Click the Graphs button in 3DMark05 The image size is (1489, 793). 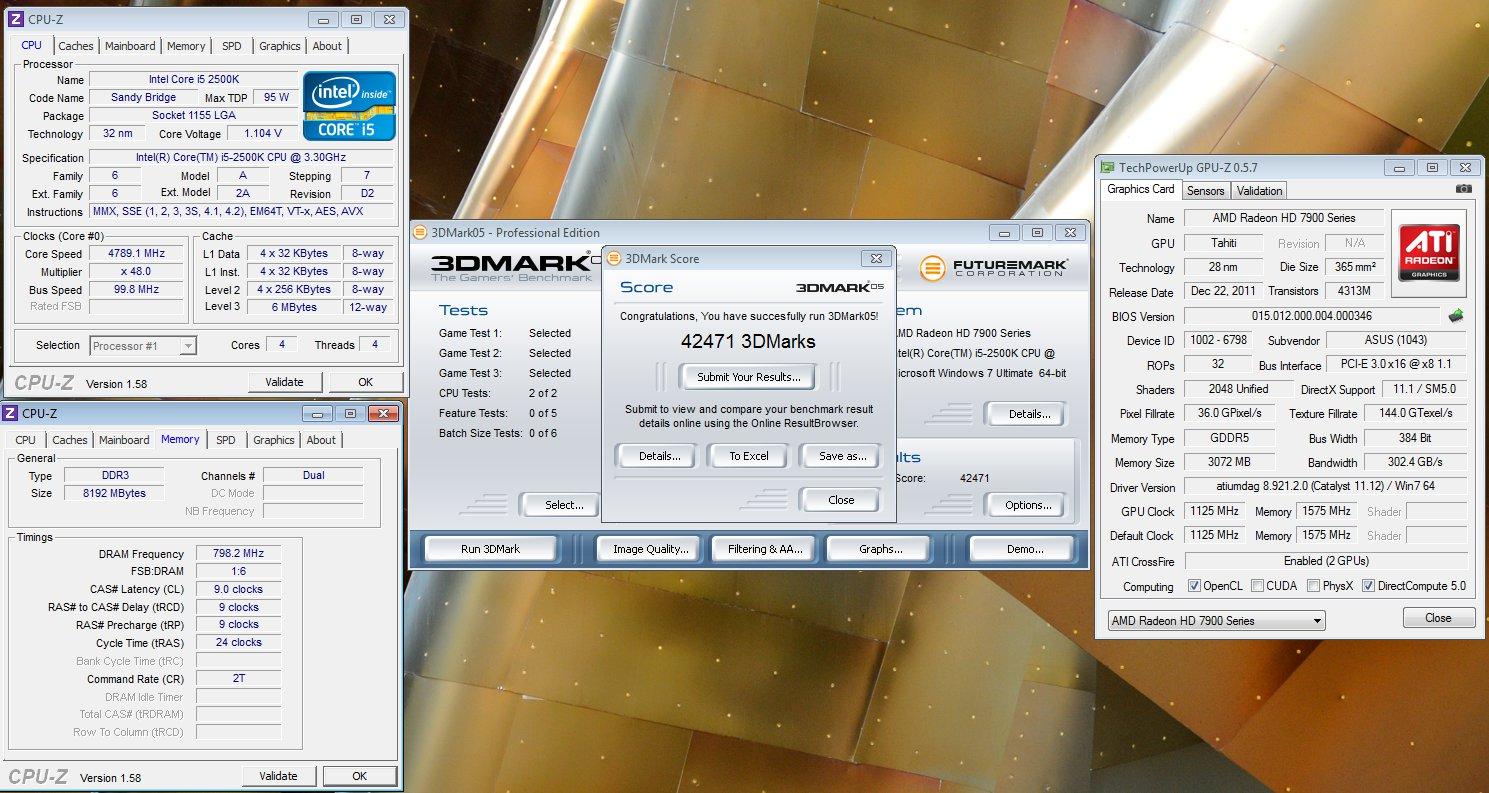click(880, 549)
